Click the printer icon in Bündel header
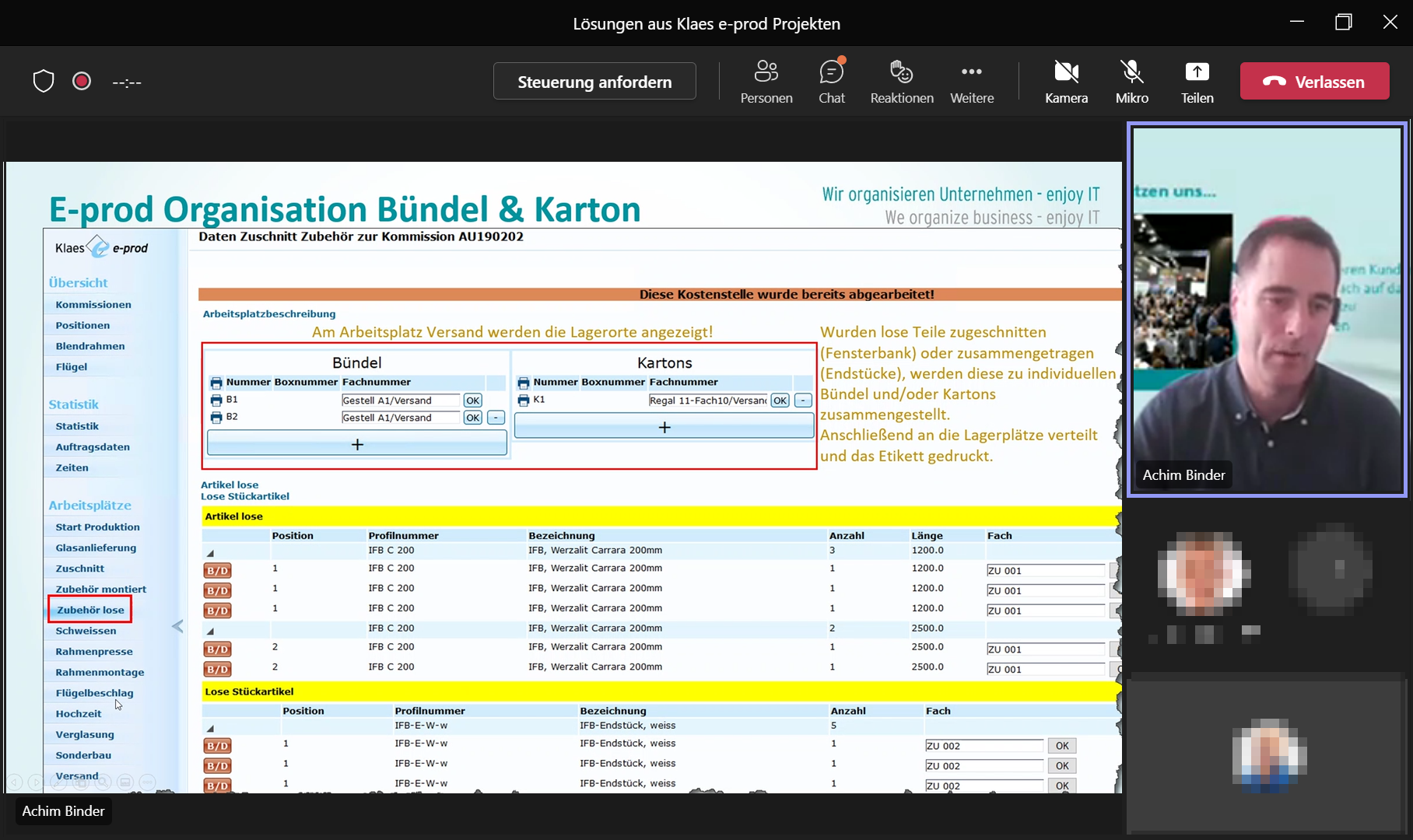Screen dimensions: 1413x840 click(x=216, y=383)
